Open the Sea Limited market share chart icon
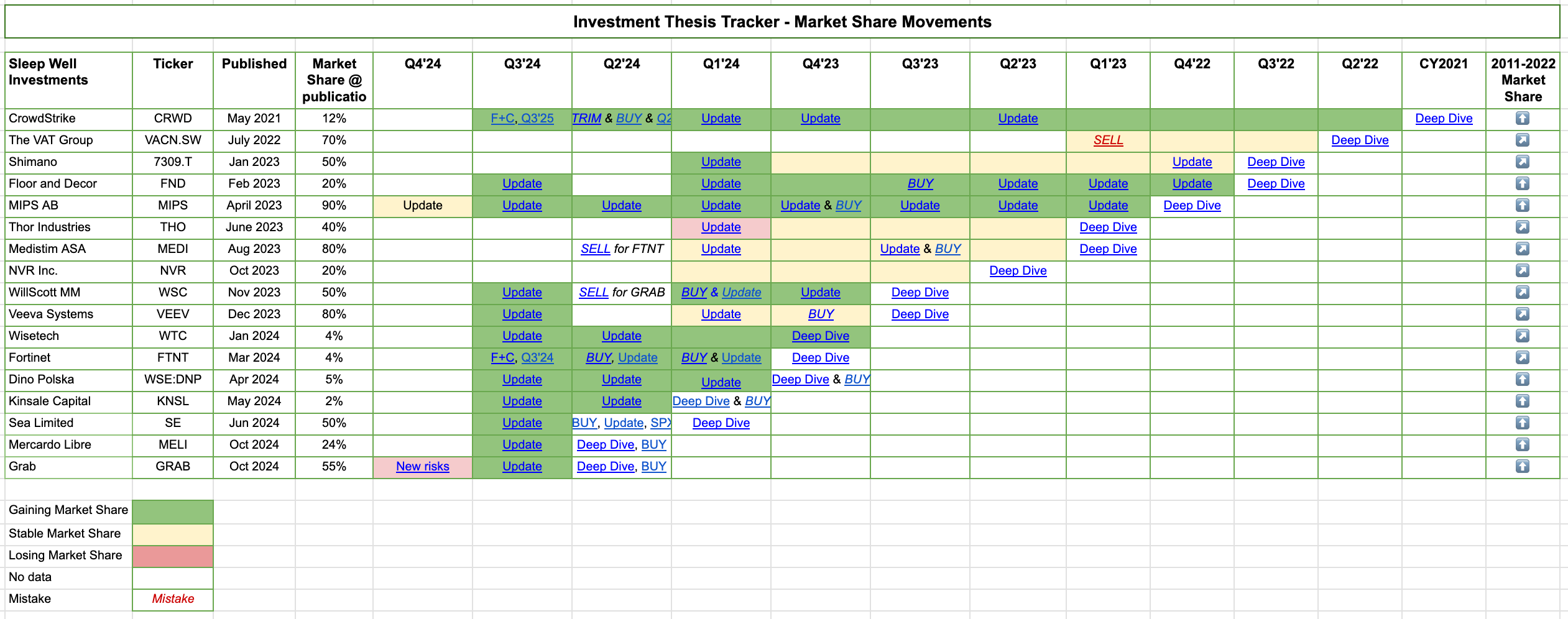Viewport: 1568px width, 619px height. click(x=1522, y=423)
